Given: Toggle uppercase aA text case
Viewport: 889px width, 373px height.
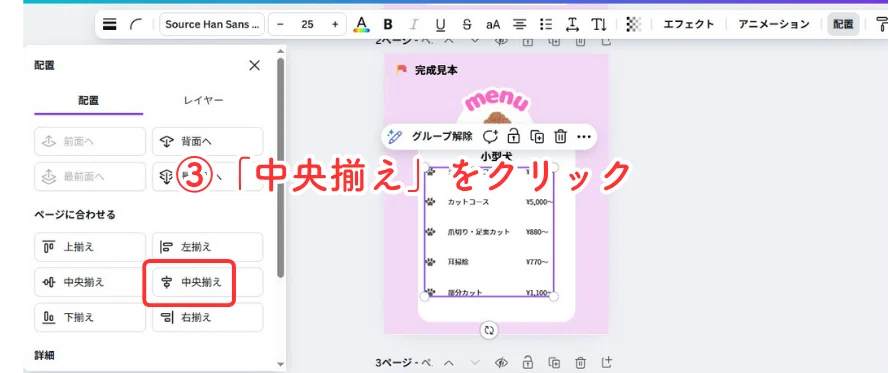Looking at the screenshot, I should pyautogui.click(x=493, y=24).
